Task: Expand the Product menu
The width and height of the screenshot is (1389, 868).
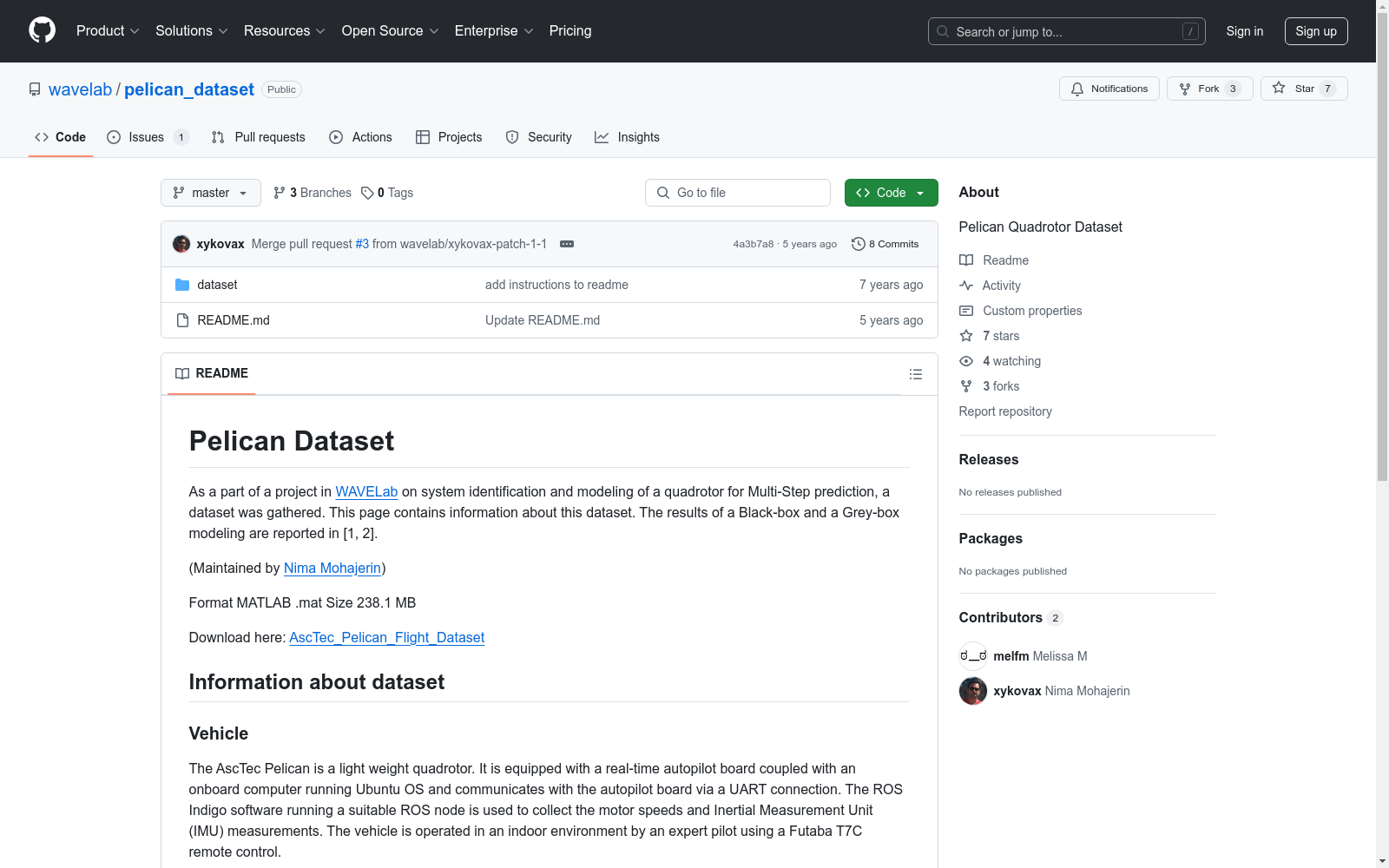Action: (108, 31)
